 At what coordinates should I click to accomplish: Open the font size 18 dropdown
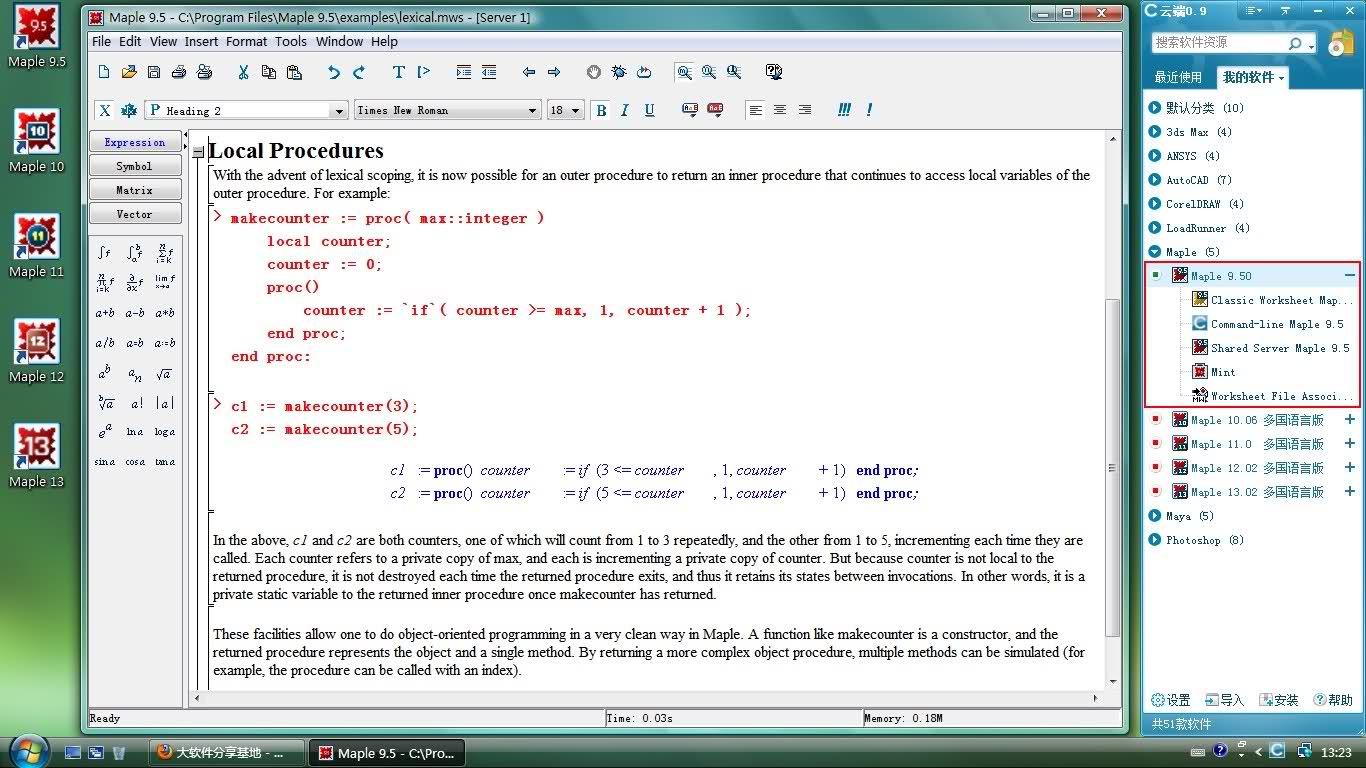[576, 111]
